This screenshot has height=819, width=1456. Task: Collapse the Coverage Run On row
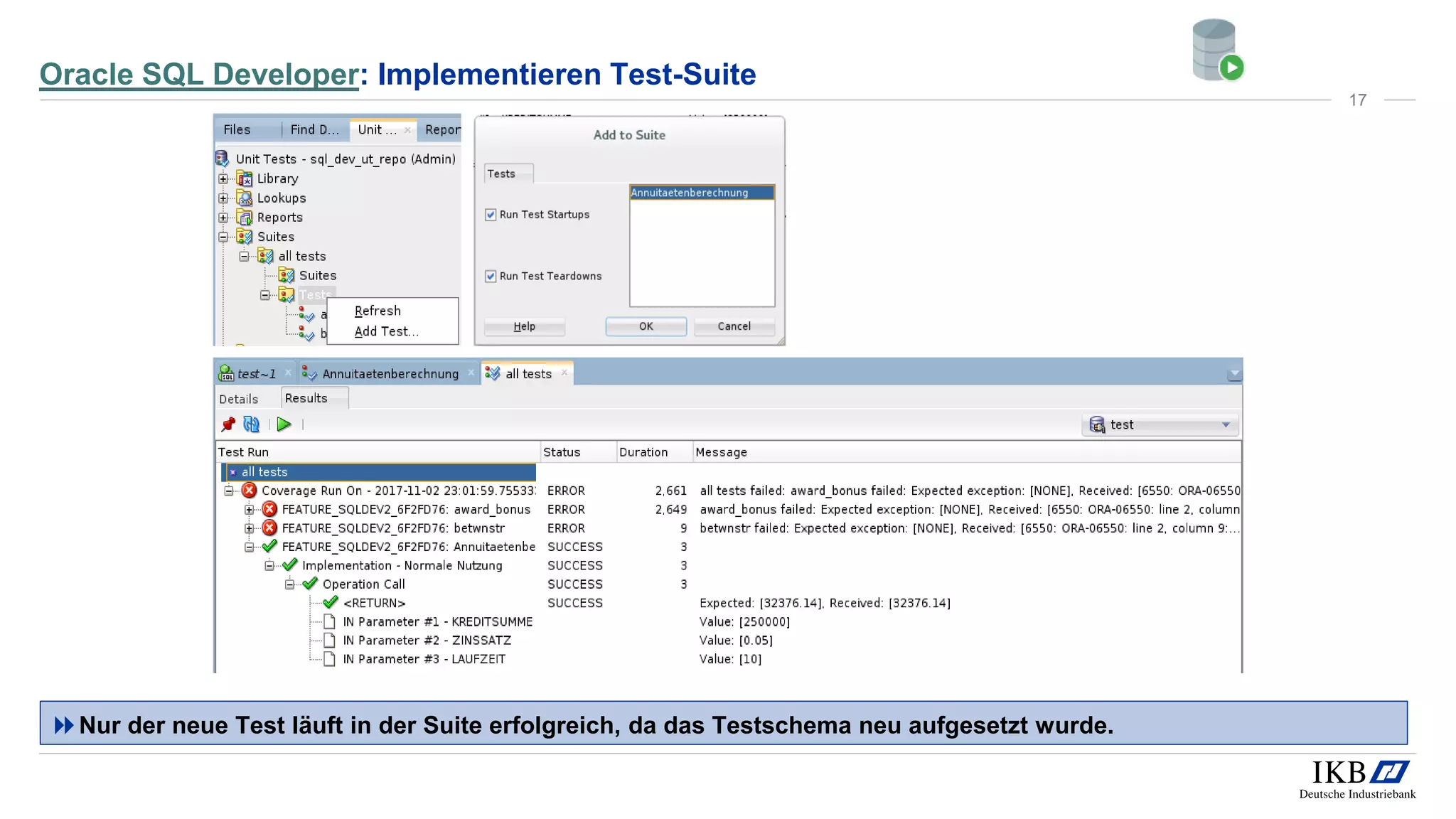[x=229, y=491]
